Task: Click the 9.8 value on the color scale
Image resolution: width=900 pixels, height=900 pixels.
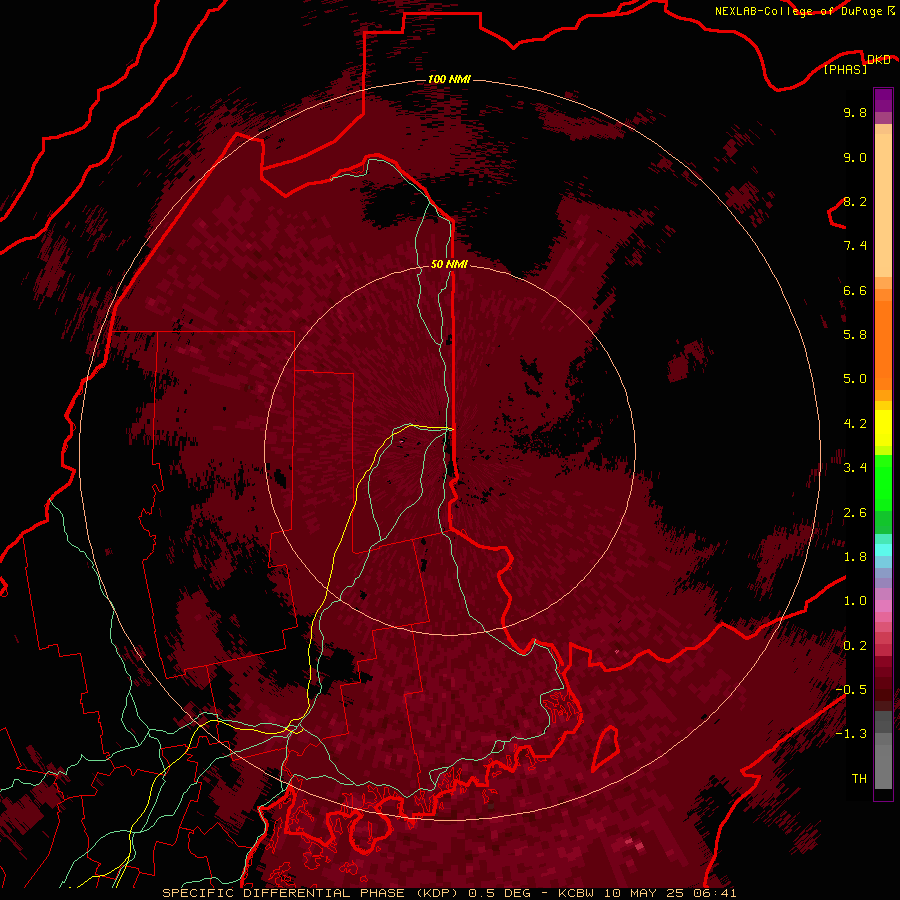Action: [x=855, y=112]
